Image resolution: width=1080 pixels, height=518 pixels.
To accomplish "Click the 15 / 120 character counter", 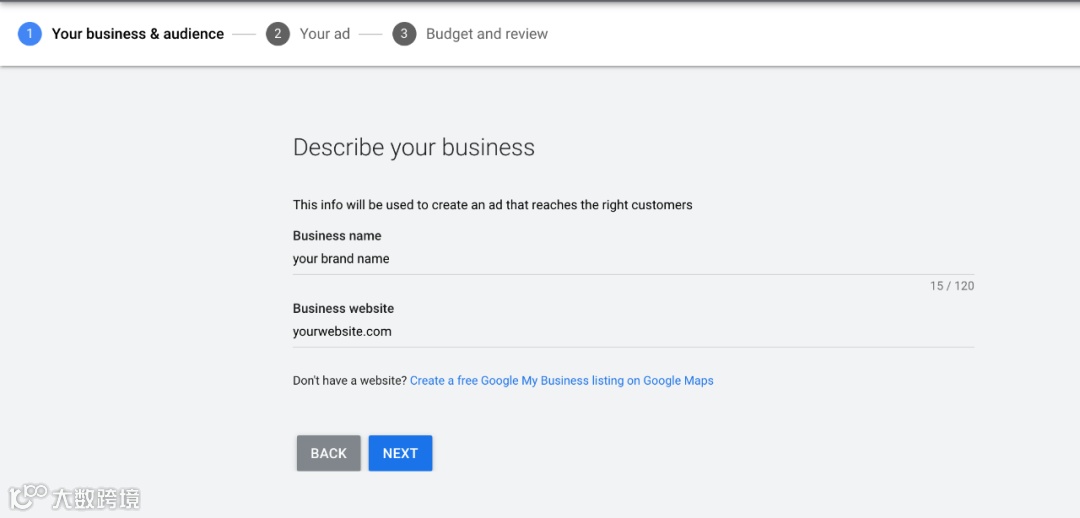I will 952,286.
